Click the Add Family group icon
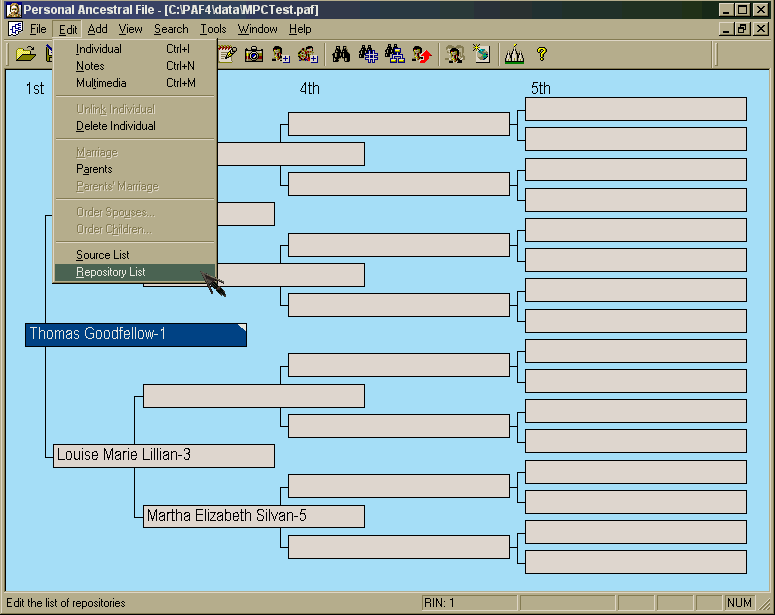The height and width of the screenshot is (615, 775). coord(307,54)
